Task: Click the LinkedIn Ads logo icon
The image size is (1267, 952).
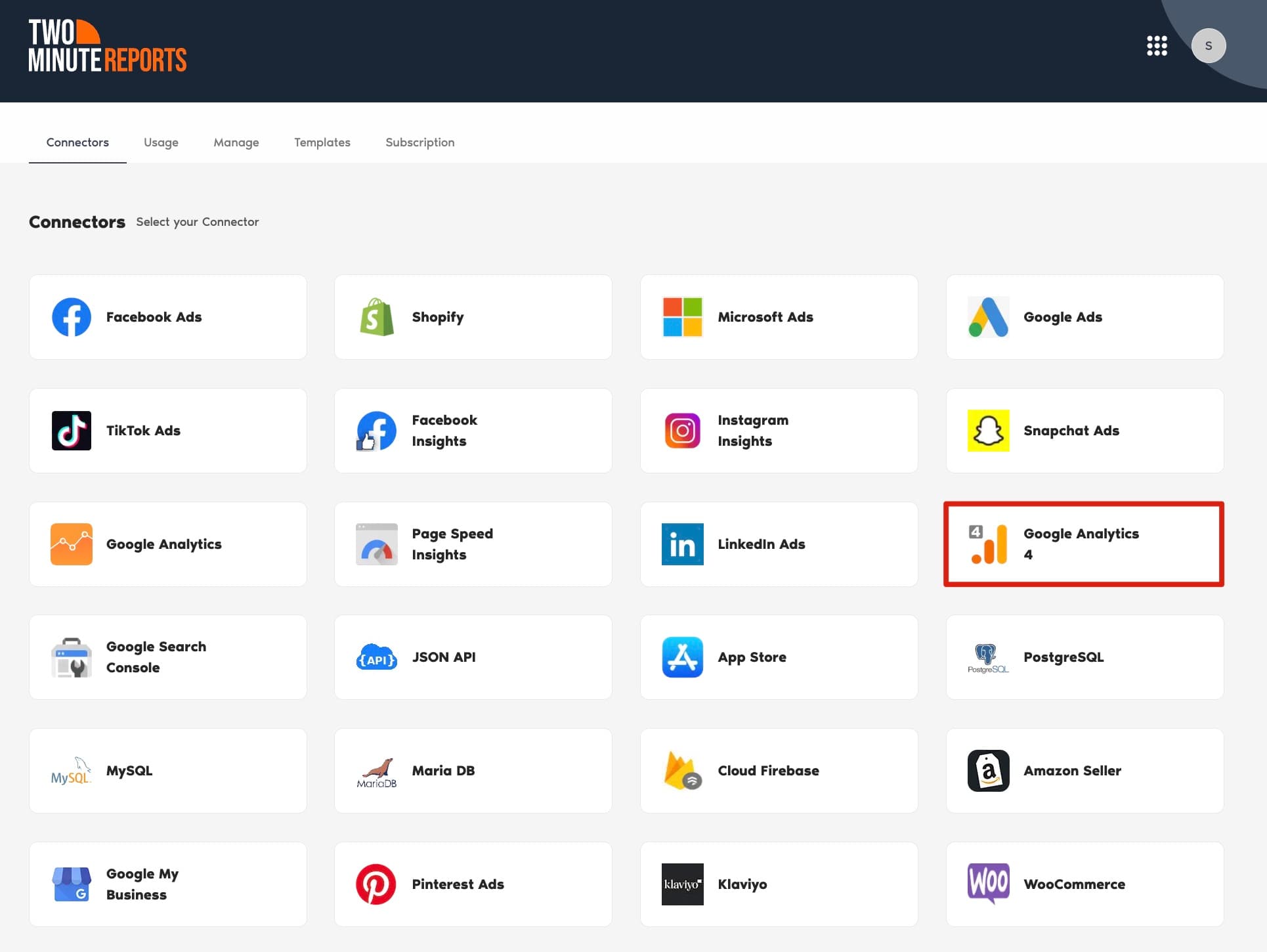Action: (682, 544)
